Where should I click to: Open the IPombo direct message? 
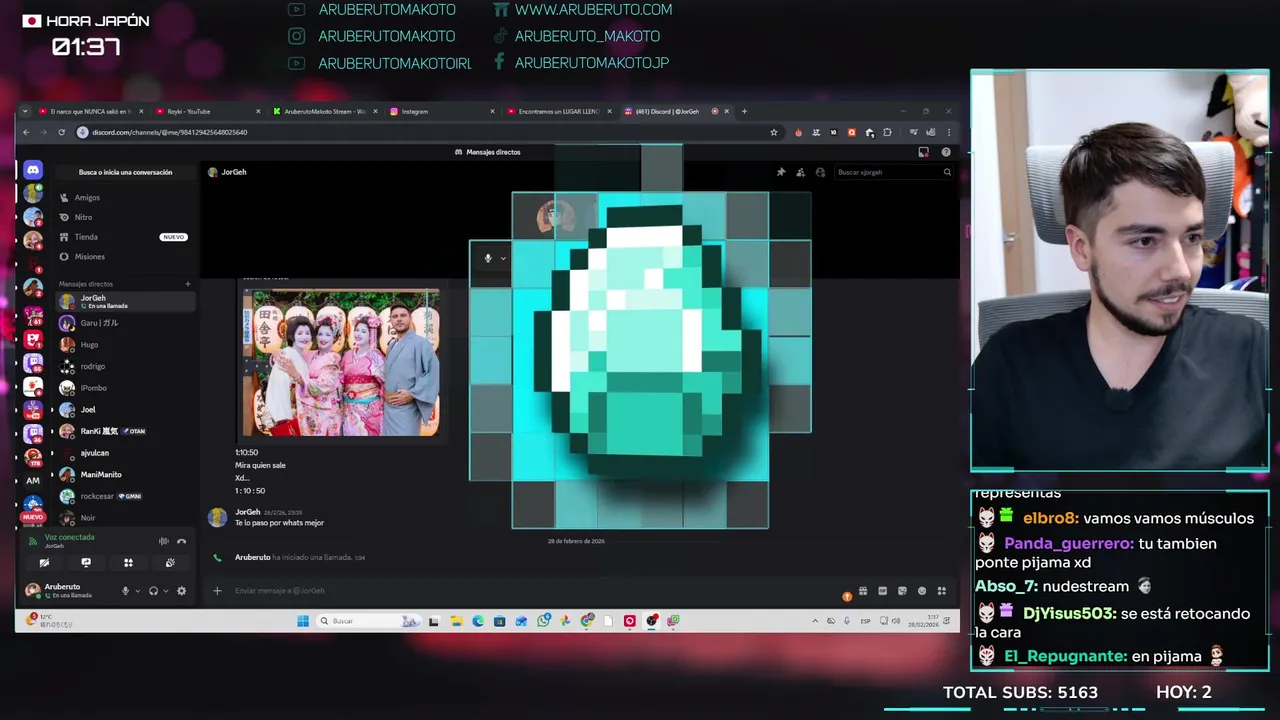coord(125,388)
